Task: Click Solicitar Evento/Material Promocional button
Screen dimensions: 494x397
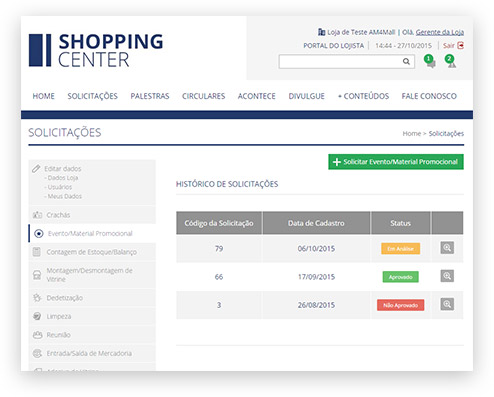Action: pos(396,162)
